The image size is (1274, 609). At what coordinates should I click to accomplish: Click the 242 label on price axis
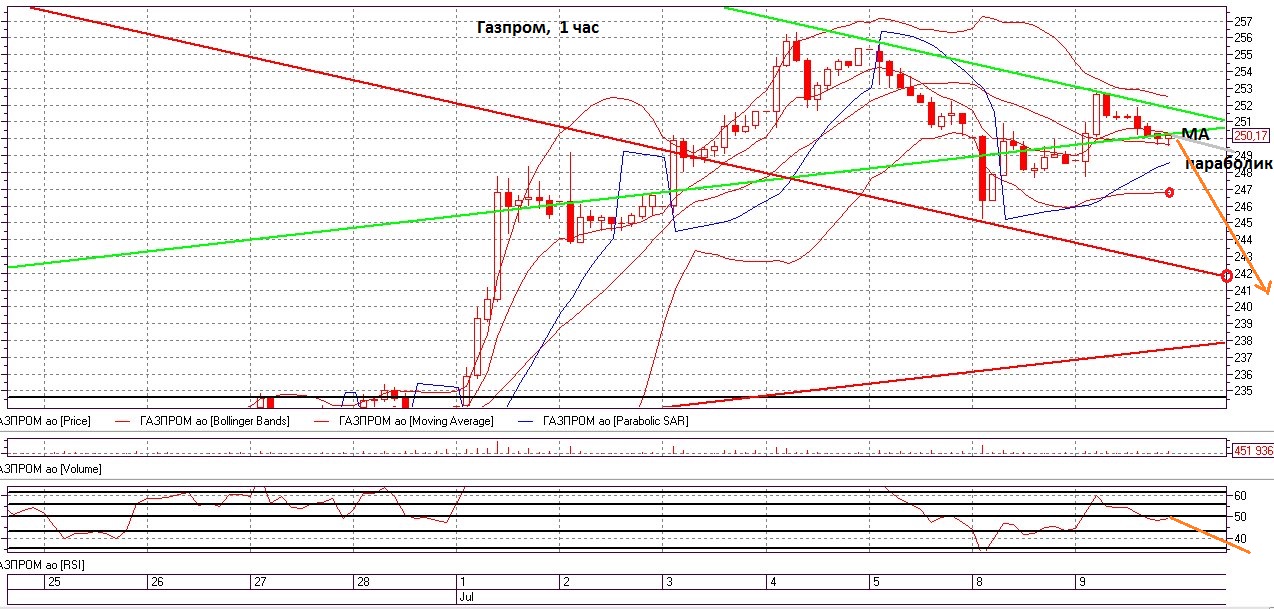pos(1243,273)
